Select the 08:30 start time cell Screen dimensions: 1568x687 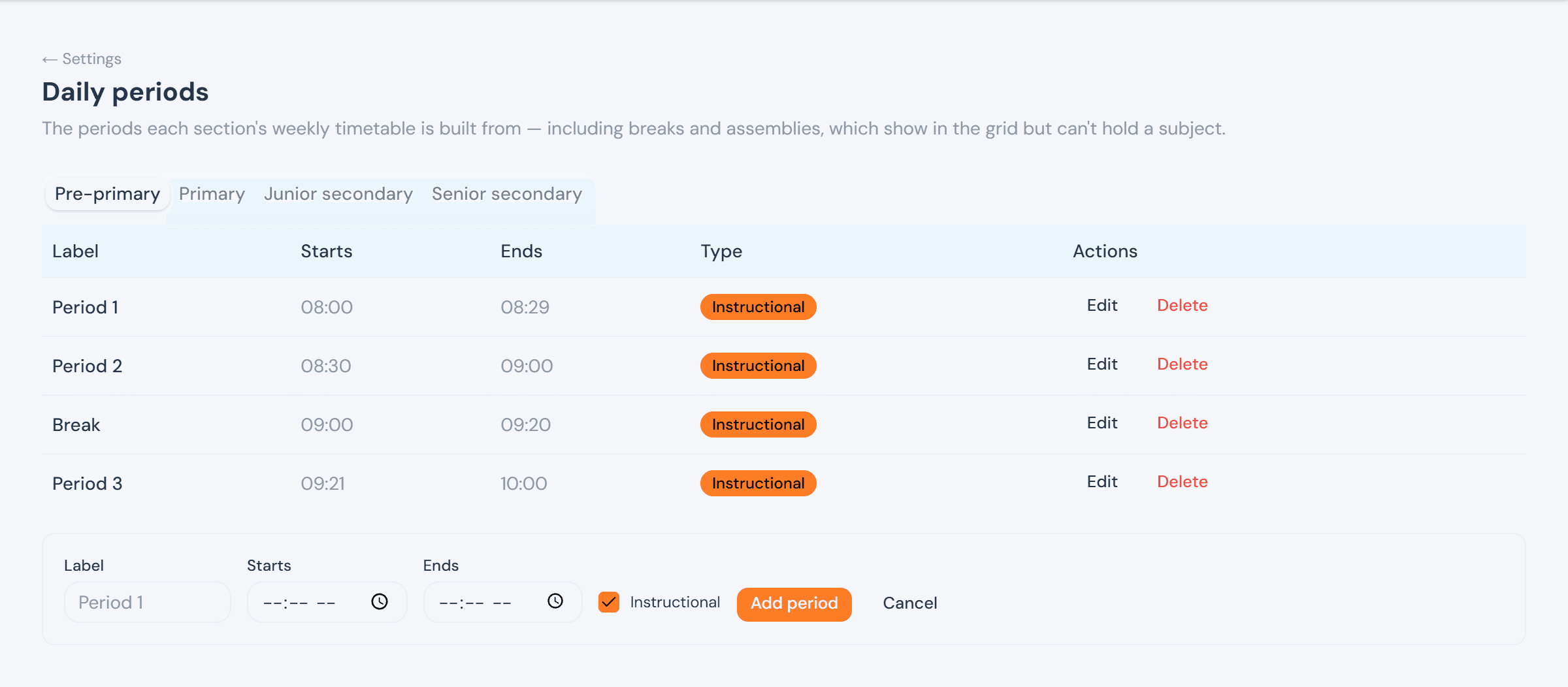pos(326,366)
